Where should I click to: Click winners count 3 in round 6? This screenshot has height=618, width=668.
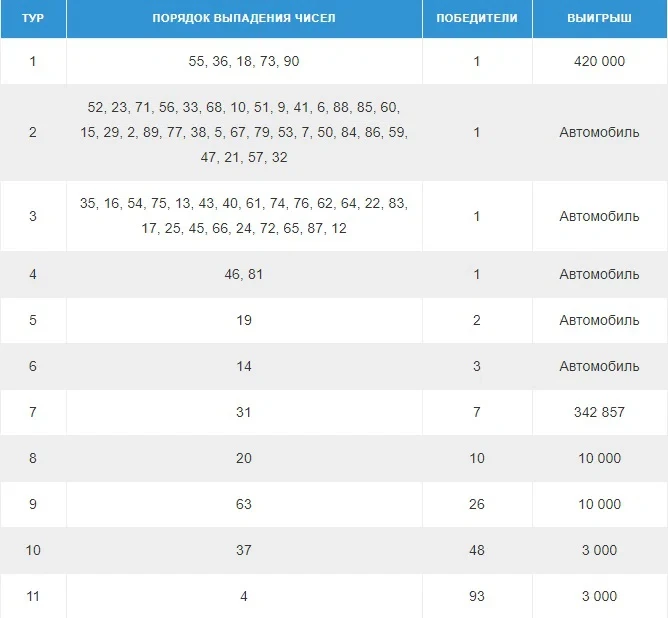point(477,366)
